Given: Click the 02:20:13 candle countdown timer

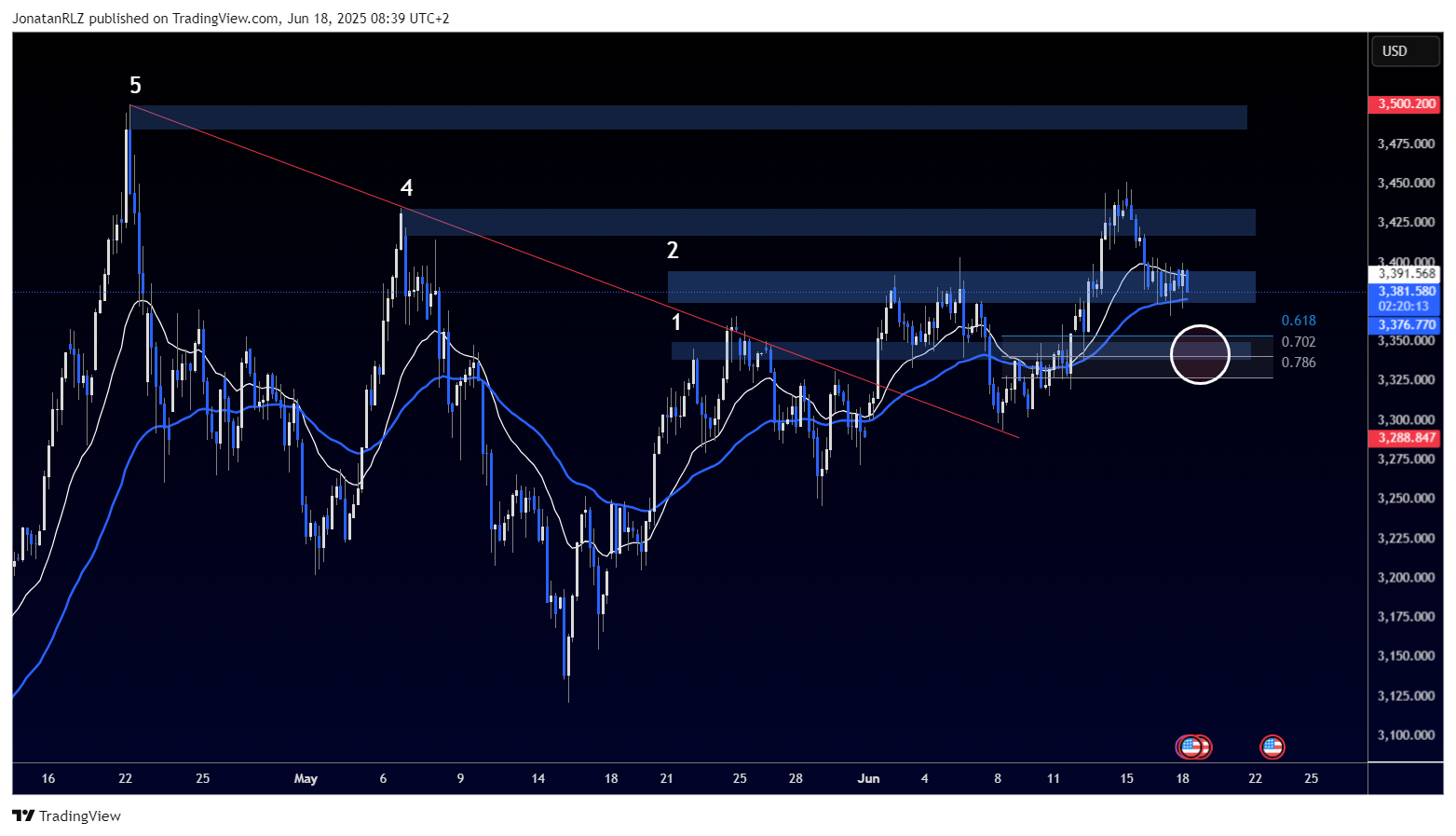Looking at the screenshot, I should point(1405,306).
